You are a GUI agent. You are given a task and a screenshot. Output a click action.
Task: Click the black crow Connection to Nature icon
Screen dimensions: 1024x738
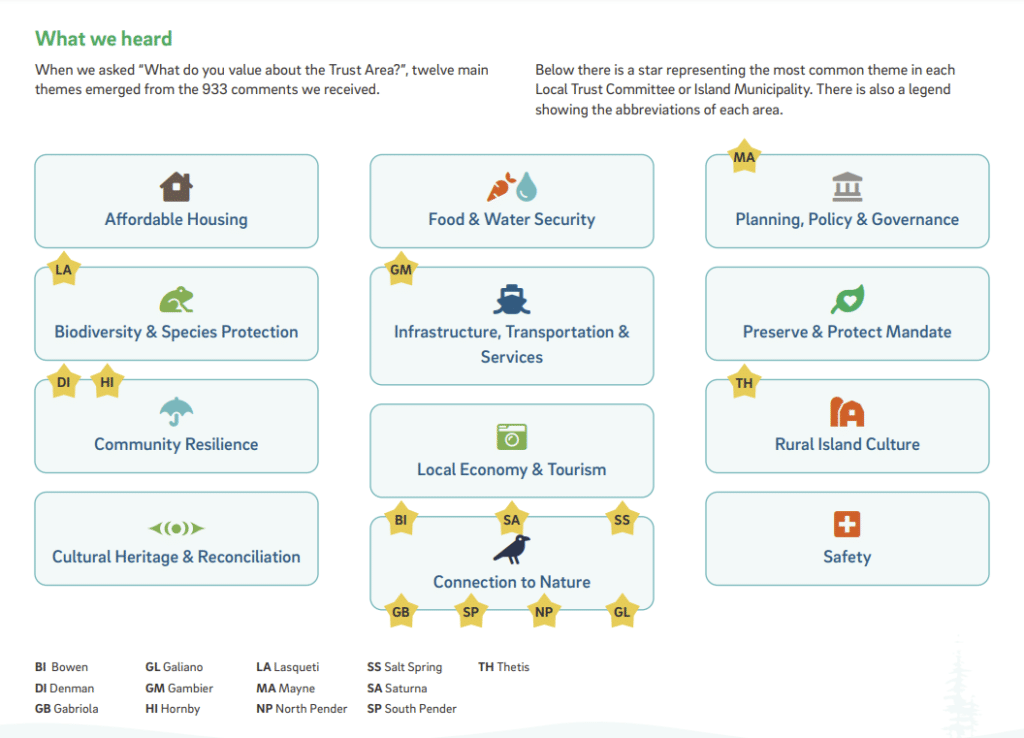pos(511,549)
